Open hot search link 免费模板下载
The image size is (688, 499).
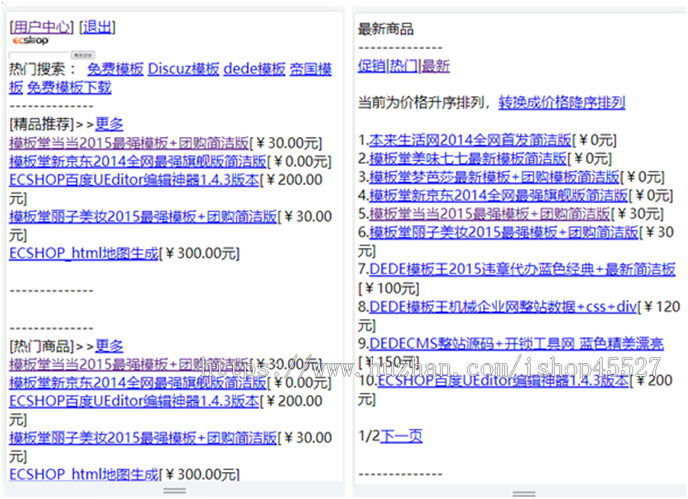[69, 87]
